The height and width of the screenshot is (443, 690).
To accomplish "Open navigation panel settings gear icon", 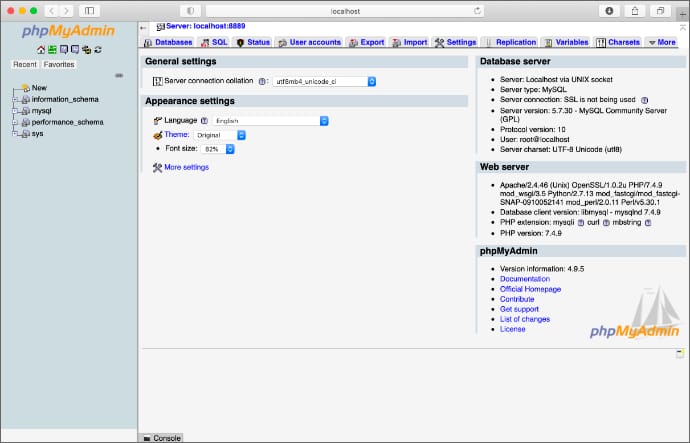I will tap(85, 49).
